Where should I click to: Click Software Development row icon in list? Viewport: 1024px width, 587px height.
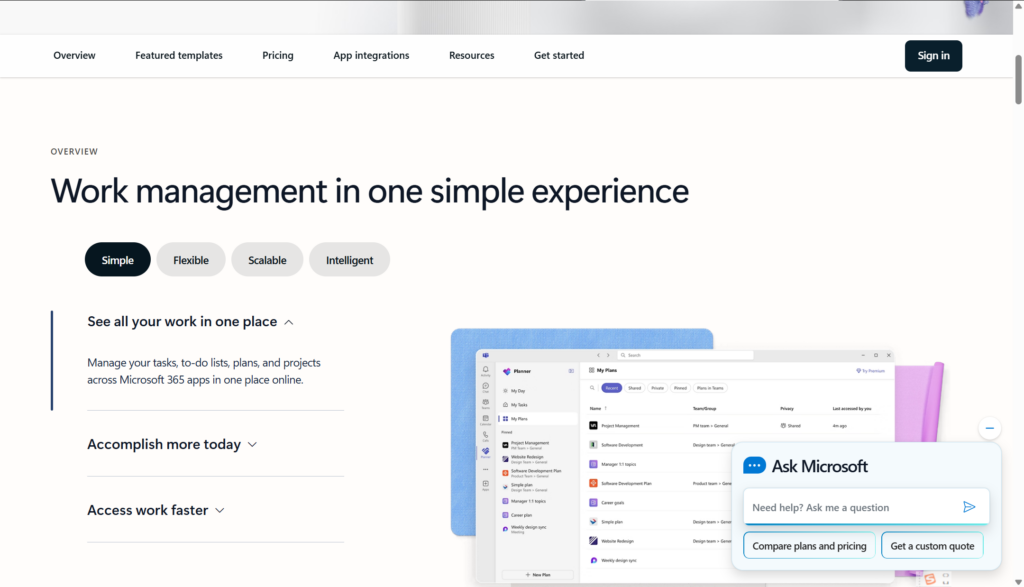[593, 445]
